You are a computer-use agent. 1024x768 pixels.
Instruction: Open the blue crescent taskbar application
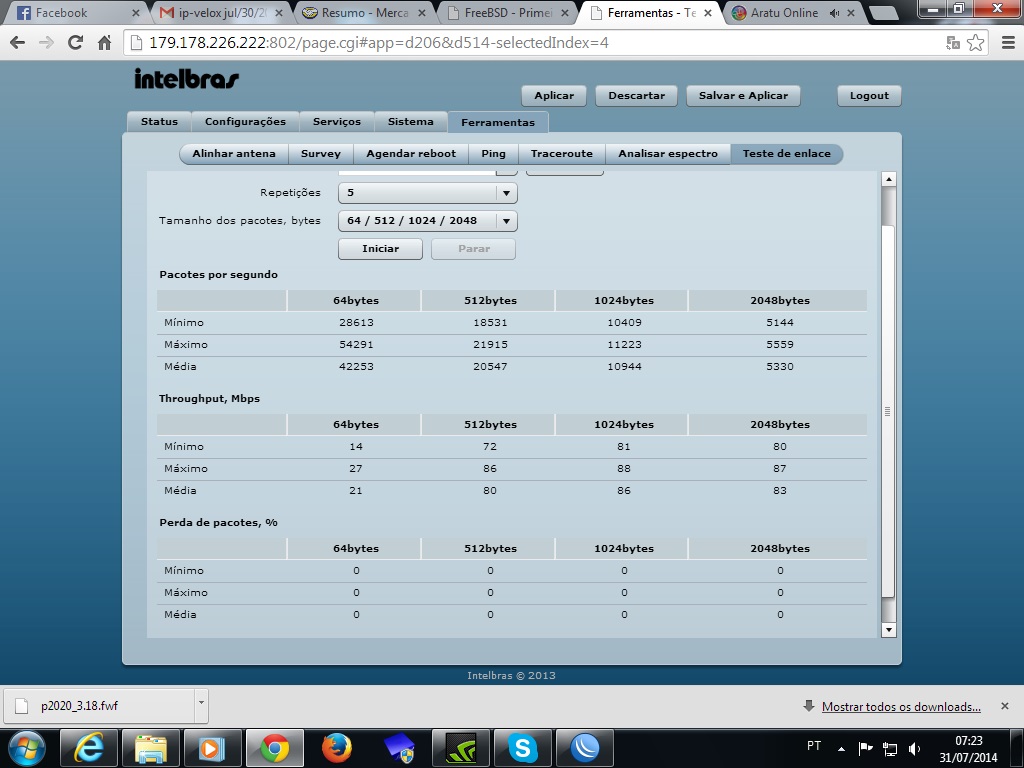coord(584,748)
